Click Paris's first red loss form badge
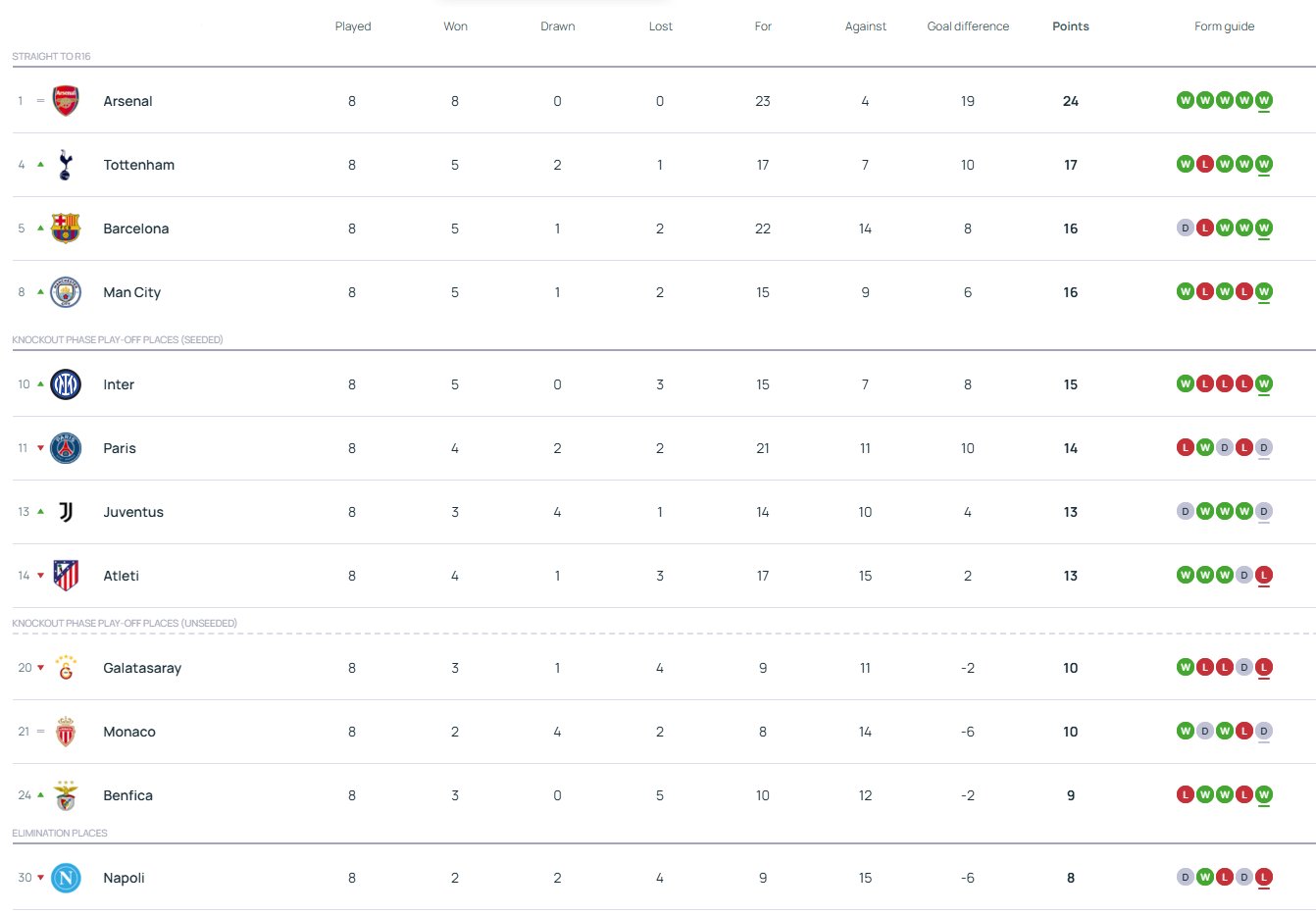Screen dimensions: 1316x915 tap(1186, 447)
